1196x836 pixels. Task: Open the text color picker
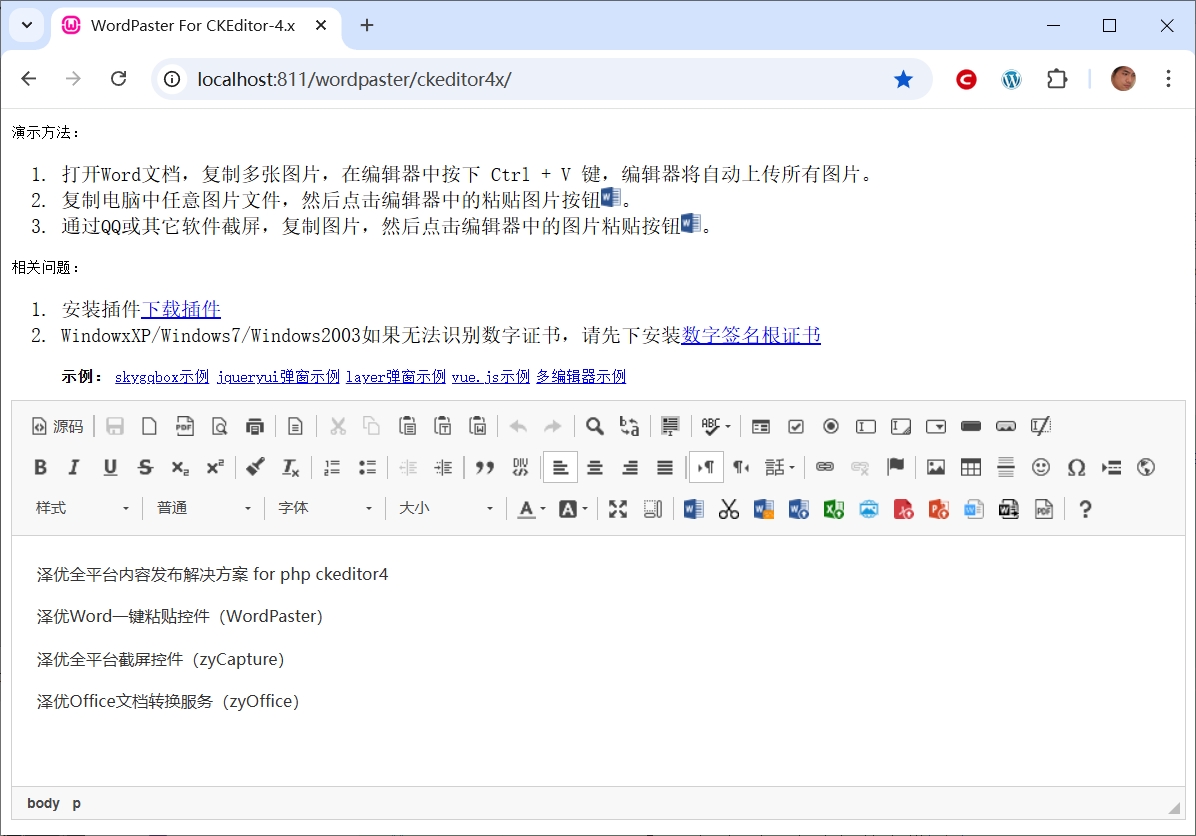coord(531,509)
